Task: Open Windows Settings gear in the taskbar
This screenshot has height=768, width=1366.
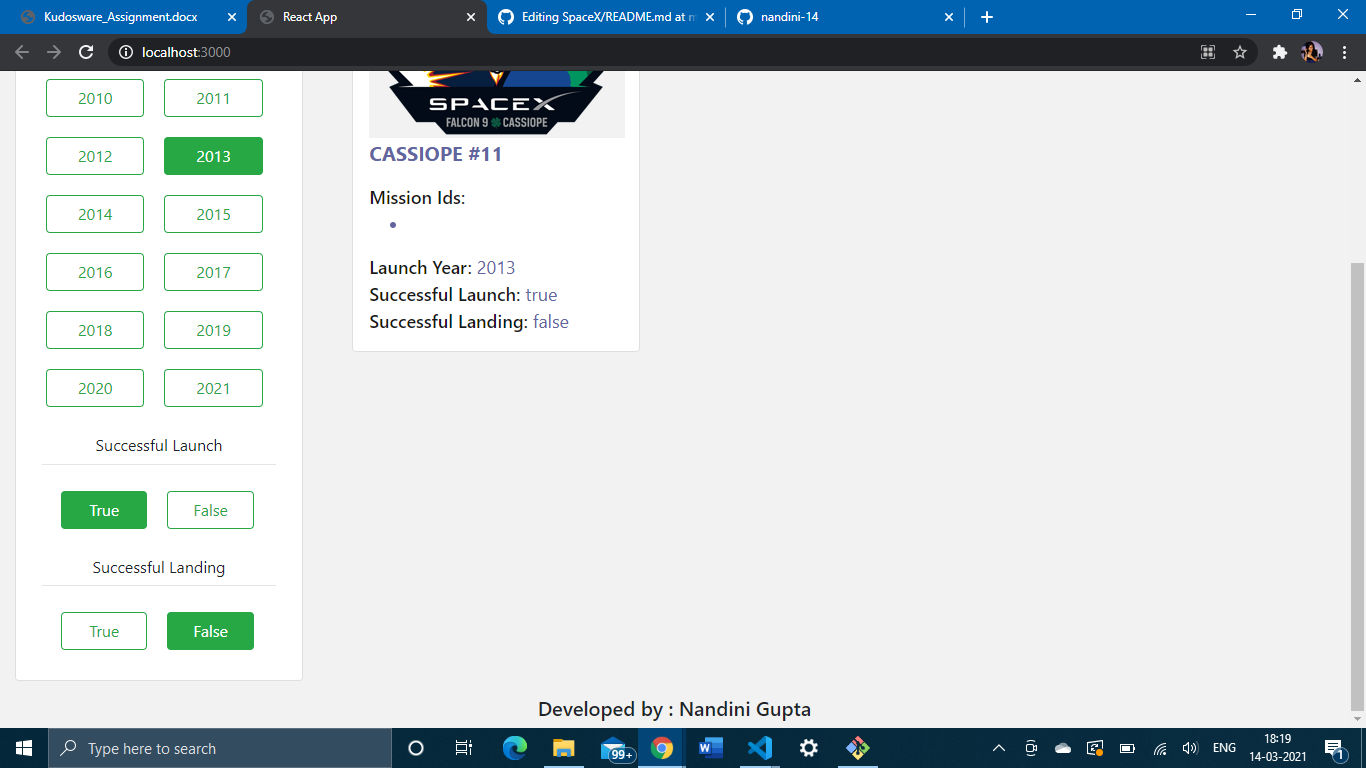Action: [809, 748]
